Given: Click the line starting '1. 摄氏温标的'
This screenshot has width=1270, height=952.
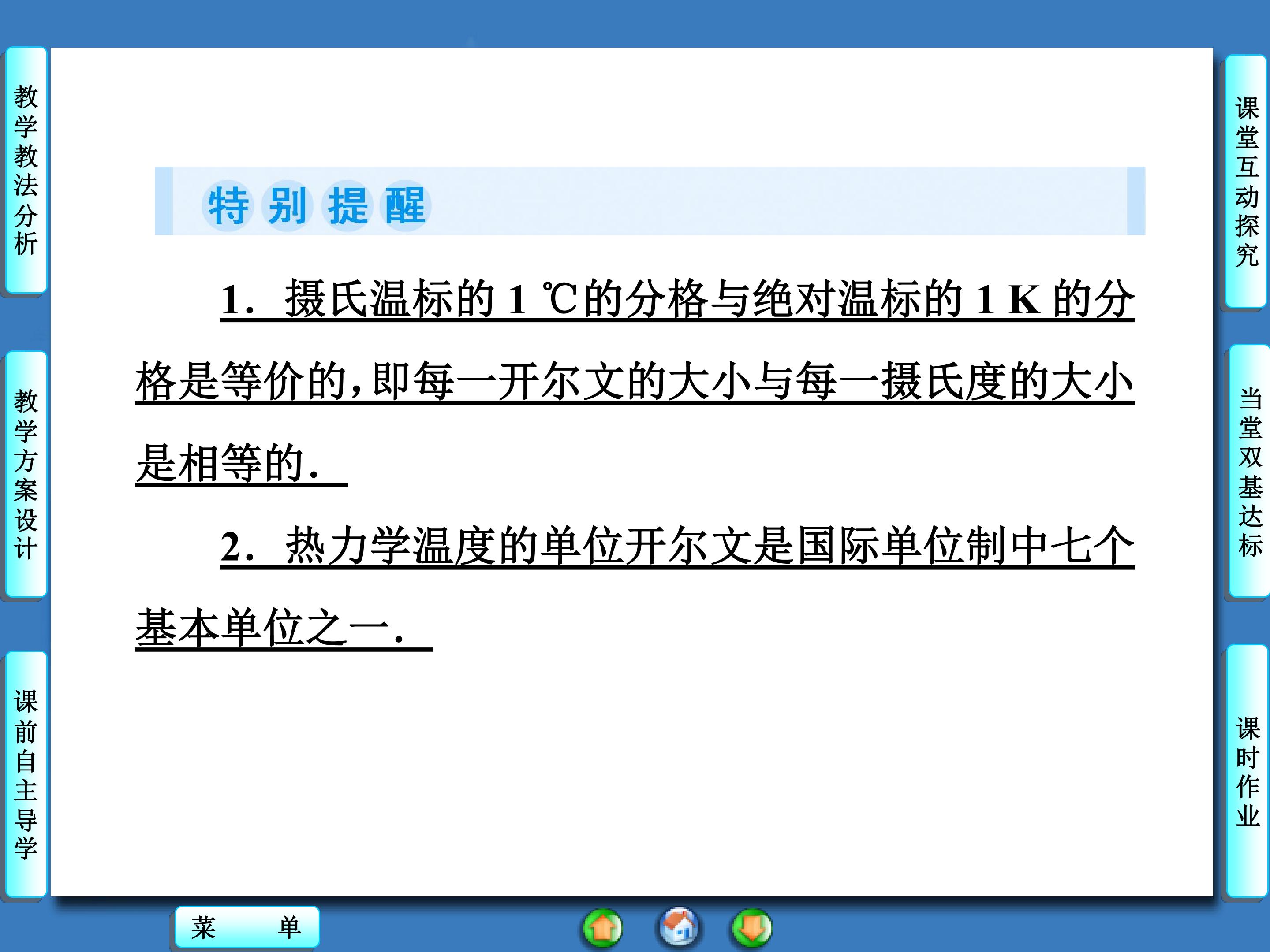Looking at the screenshot, I should tap(677, 299).
